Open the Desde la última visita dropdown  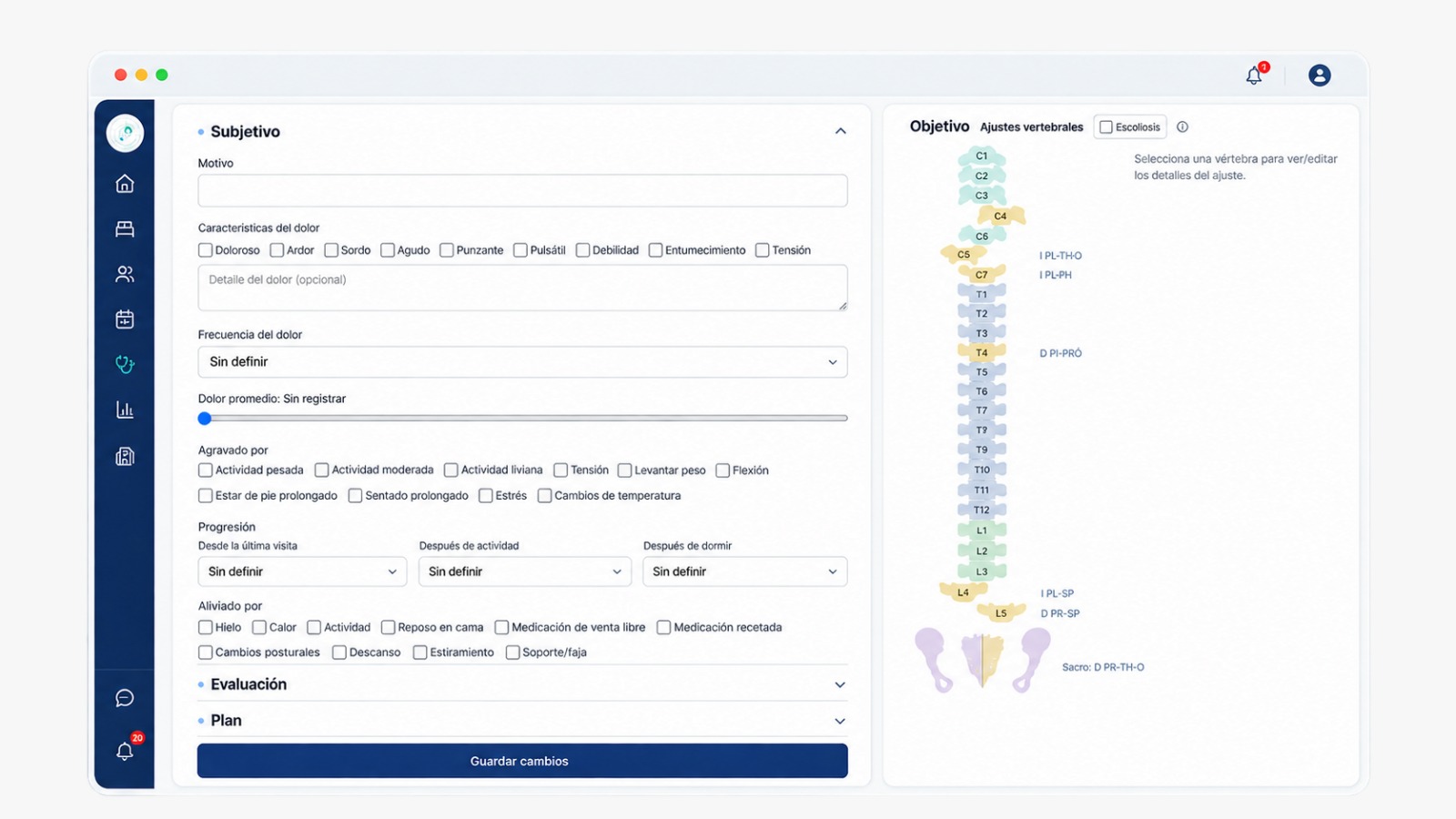302,571
